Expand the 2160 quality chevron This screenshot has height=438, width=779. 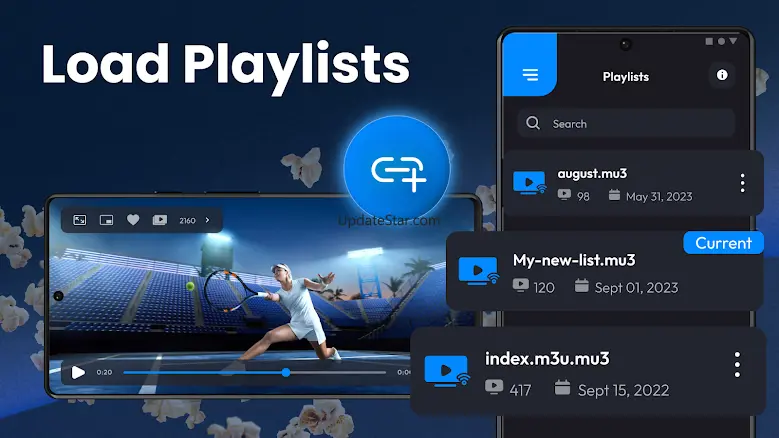pyautogui.click(x=208, y=220)
